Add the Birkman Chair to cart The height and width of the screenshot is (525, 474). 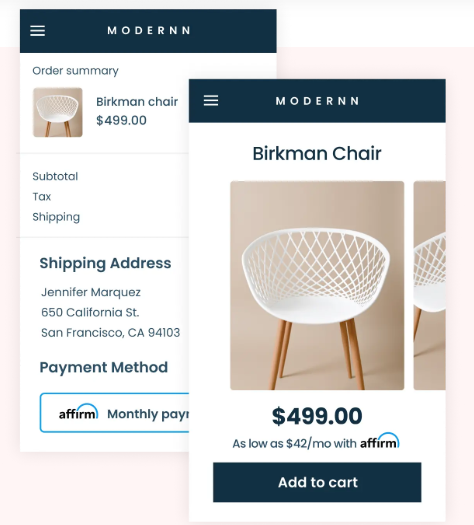click(317, 482)
